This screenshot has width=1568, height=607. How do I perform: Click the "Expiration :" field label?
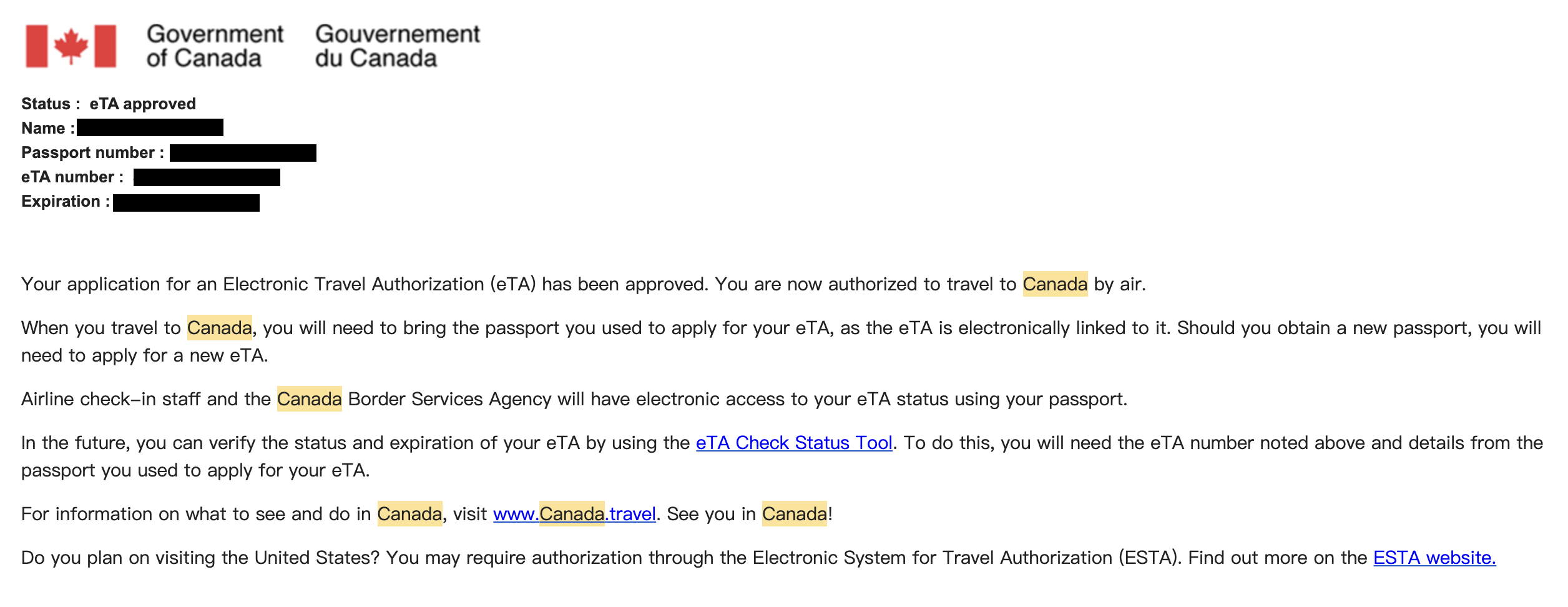[x=66, y=202]
